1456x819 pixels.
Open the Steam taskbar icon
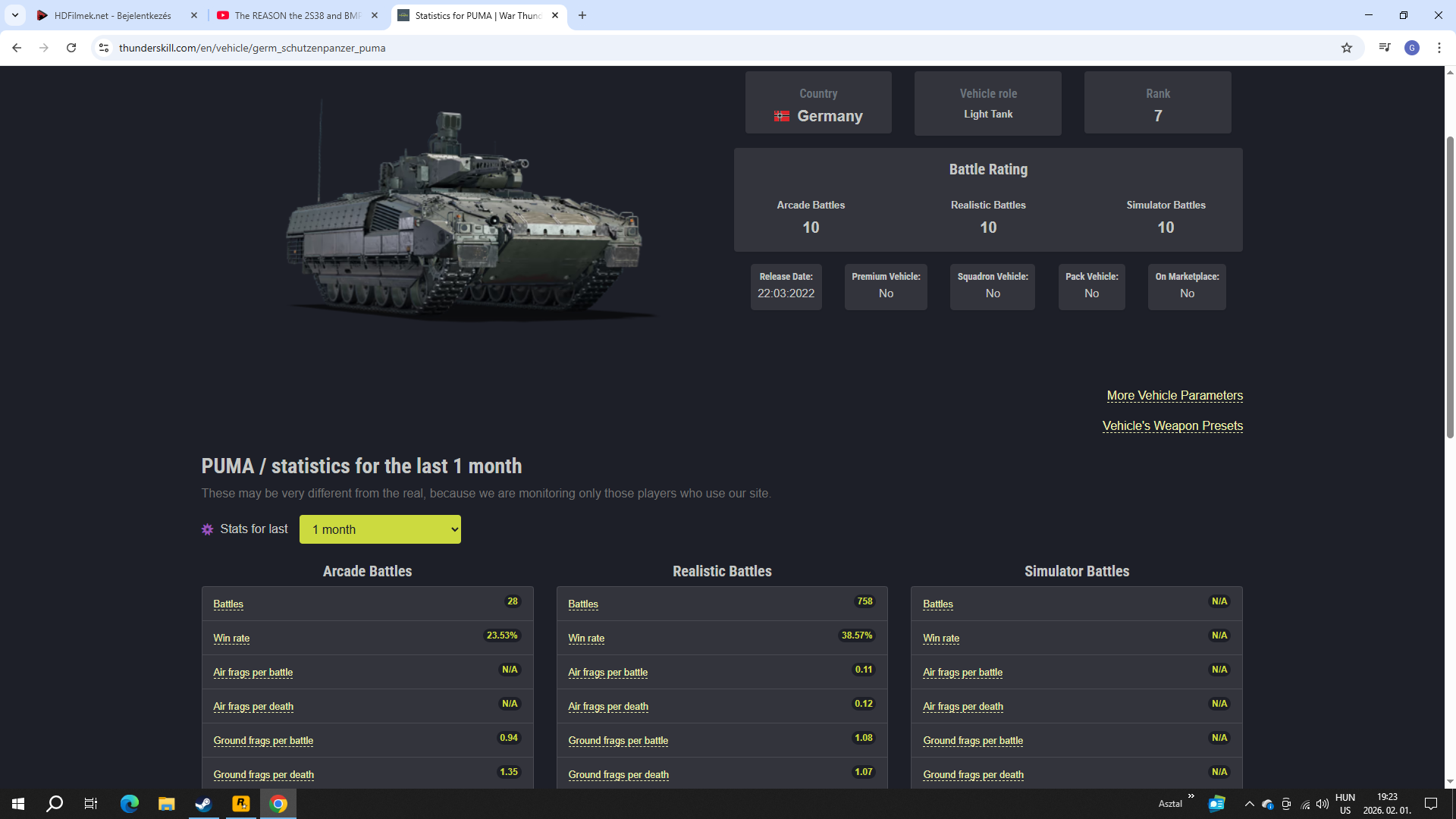[203, 804]
